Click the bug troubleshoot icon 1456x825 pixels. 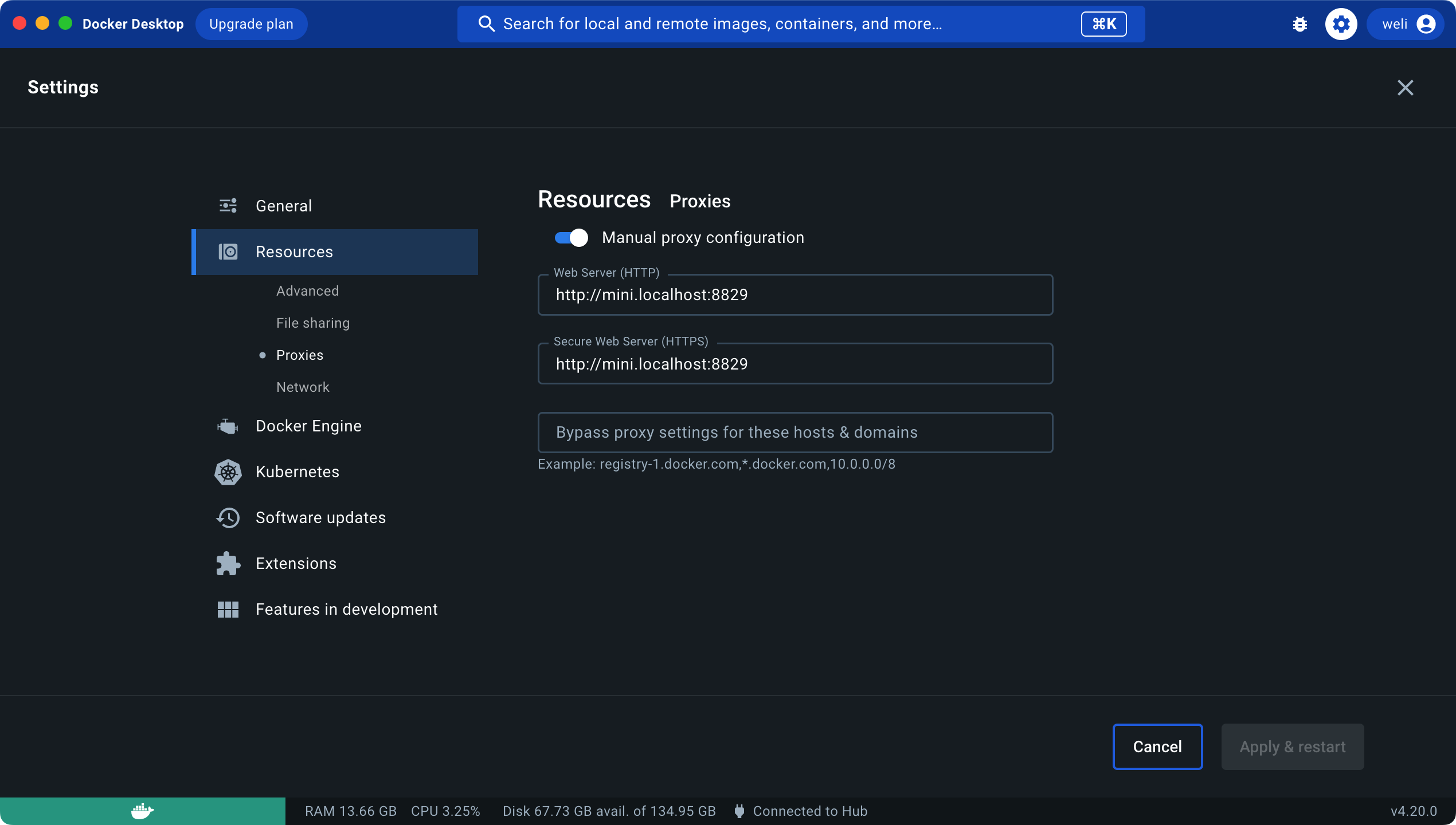[1300, 24]
